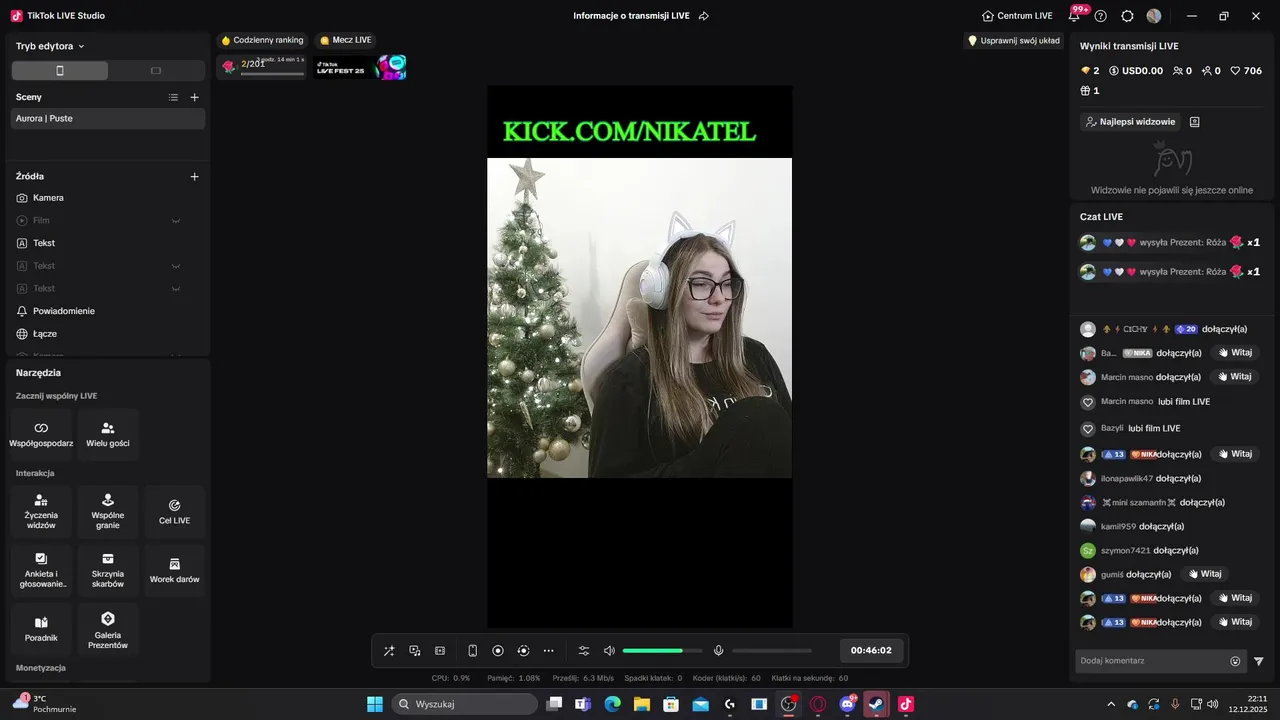
Task: Select landscape layout mode
Action: (x=156, y=71)
